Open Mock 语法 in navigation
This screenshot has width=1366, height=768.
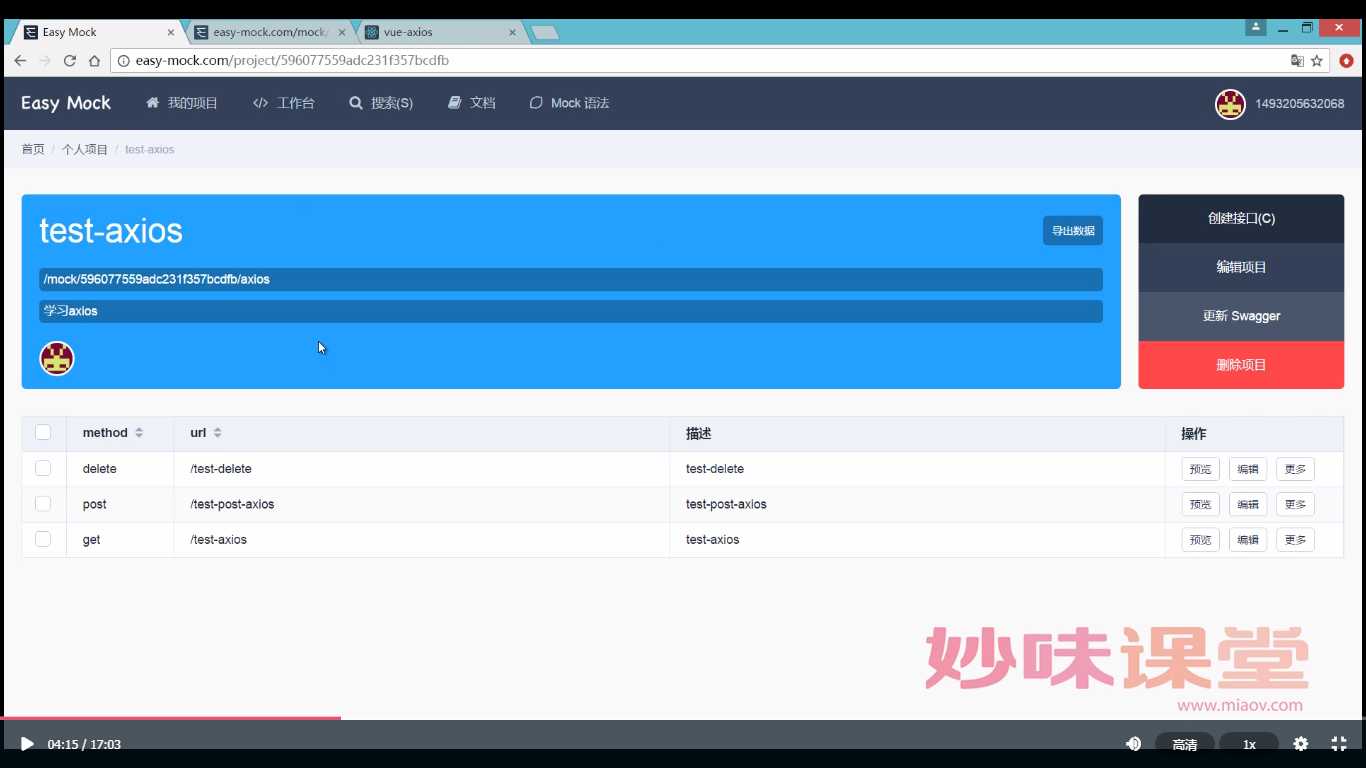click(x=569, y=103)
